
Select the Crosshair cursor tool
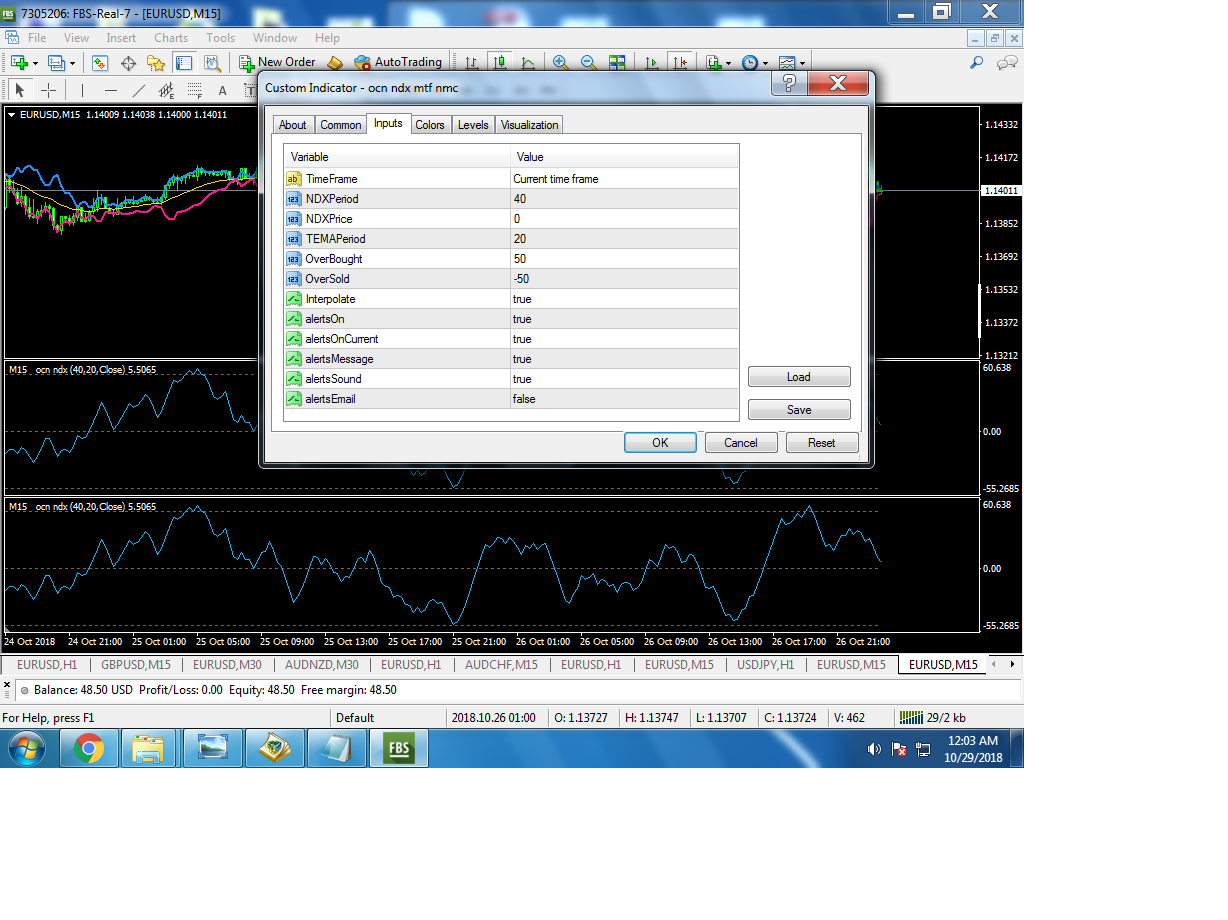click(48, 90)
